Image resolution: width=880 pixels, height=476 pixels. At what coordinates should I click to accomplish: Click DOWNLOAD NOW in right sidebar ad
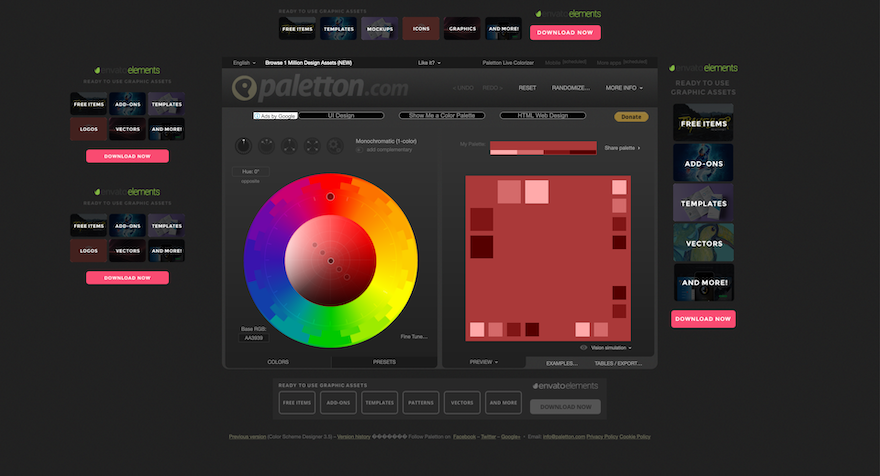click(703, 319)
